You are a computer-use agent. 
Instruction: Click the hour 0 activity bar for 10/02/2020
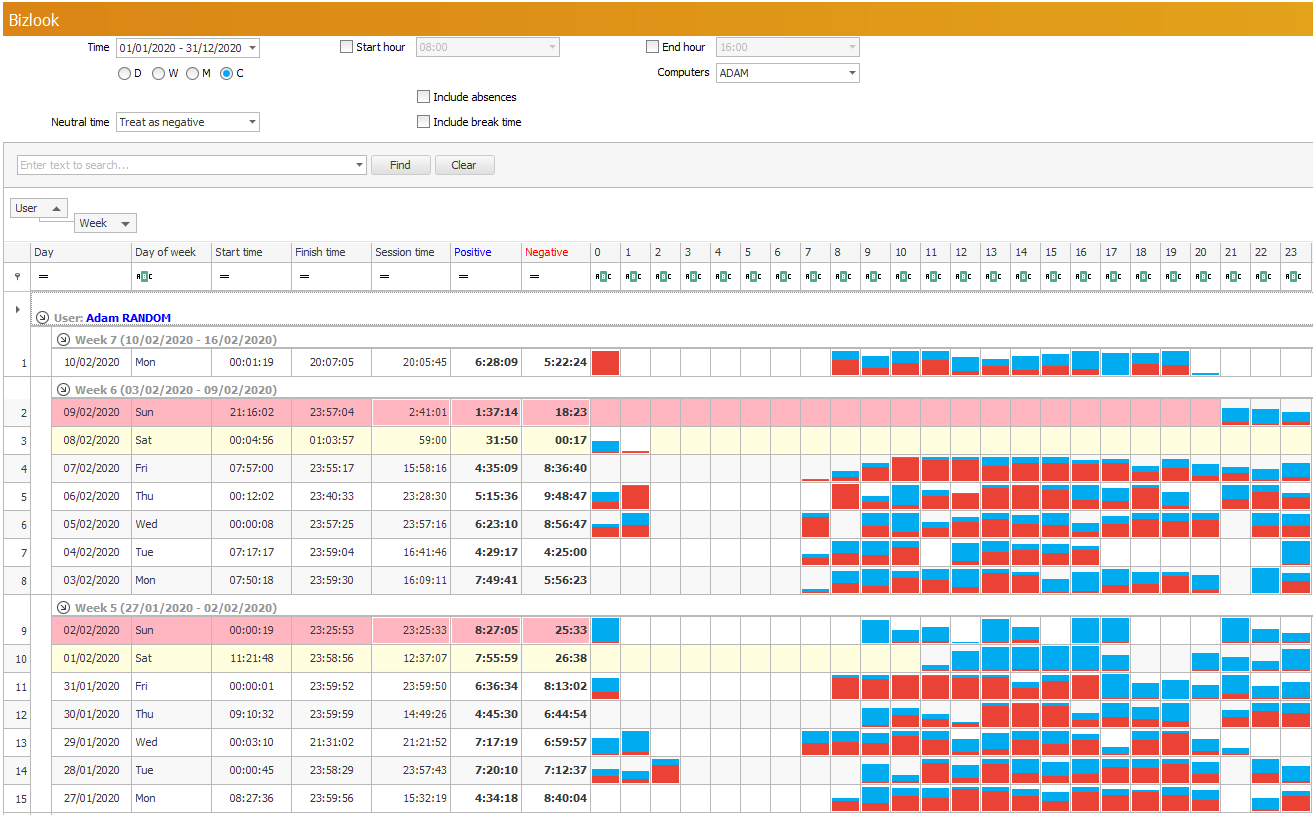pos(605,363)
